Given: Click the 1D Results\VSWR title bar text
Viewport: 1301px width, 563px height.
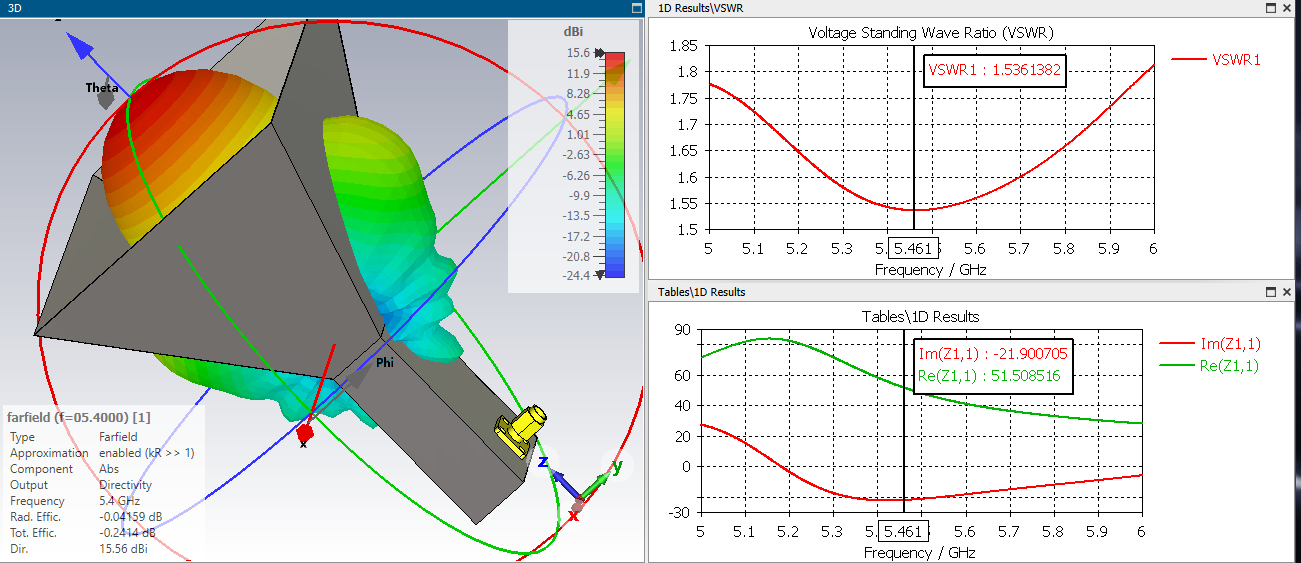Looking at the screenshot, I should (x=700, y=8).
